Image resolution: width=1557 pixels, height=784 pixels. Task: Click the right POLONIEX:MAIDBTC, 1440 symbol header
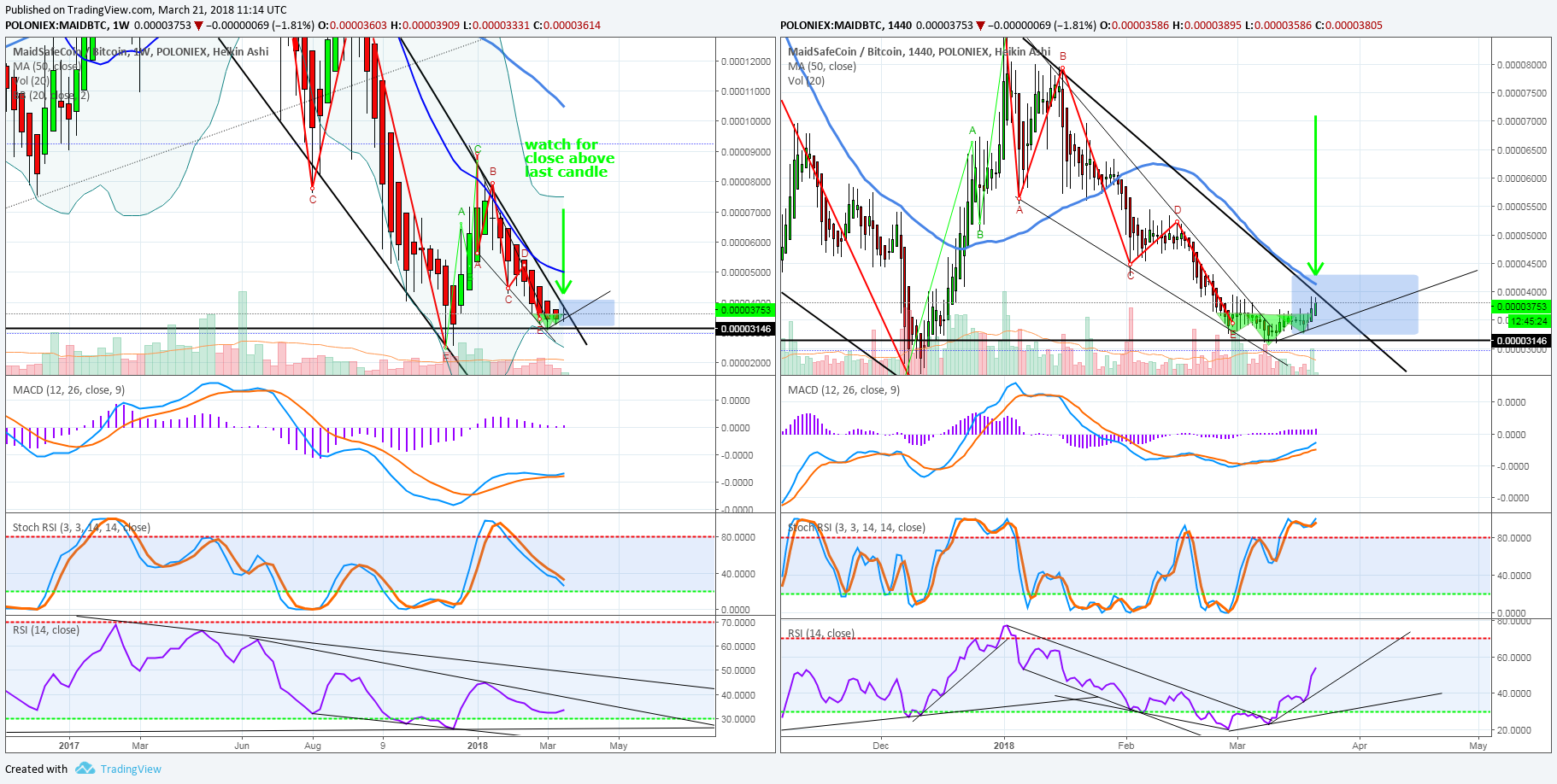[x=846, y=25]
